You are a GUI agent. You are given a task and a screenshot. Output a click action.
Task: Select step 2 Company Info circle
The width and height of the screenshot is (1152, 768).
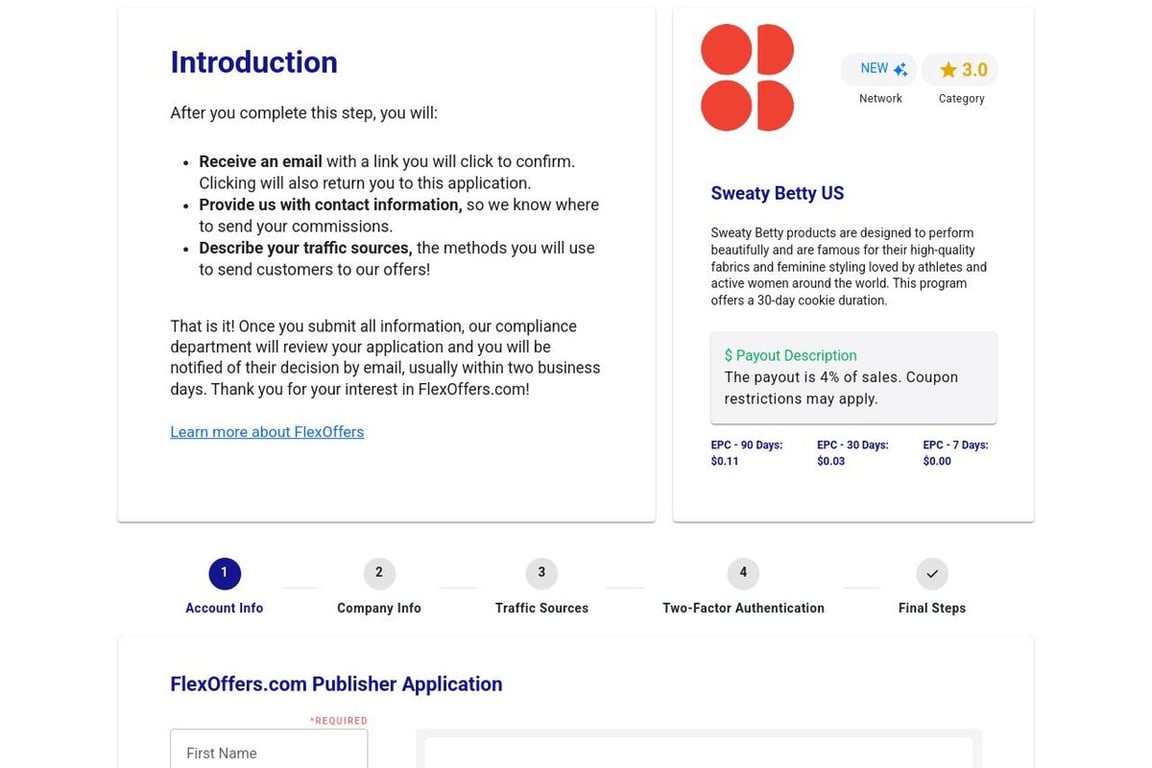coord(379,573)
